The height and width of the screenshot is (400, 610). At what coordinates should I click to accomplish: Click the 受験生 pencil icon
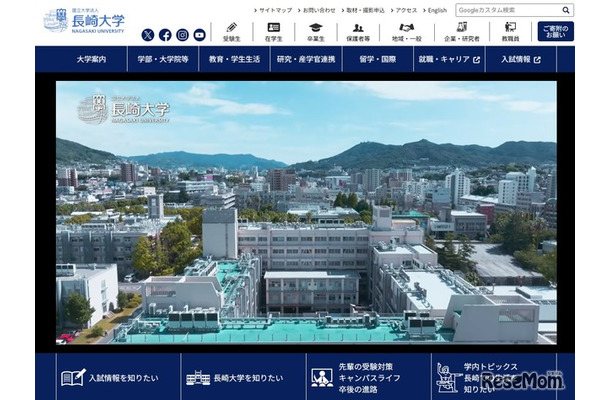pos(232,27)
